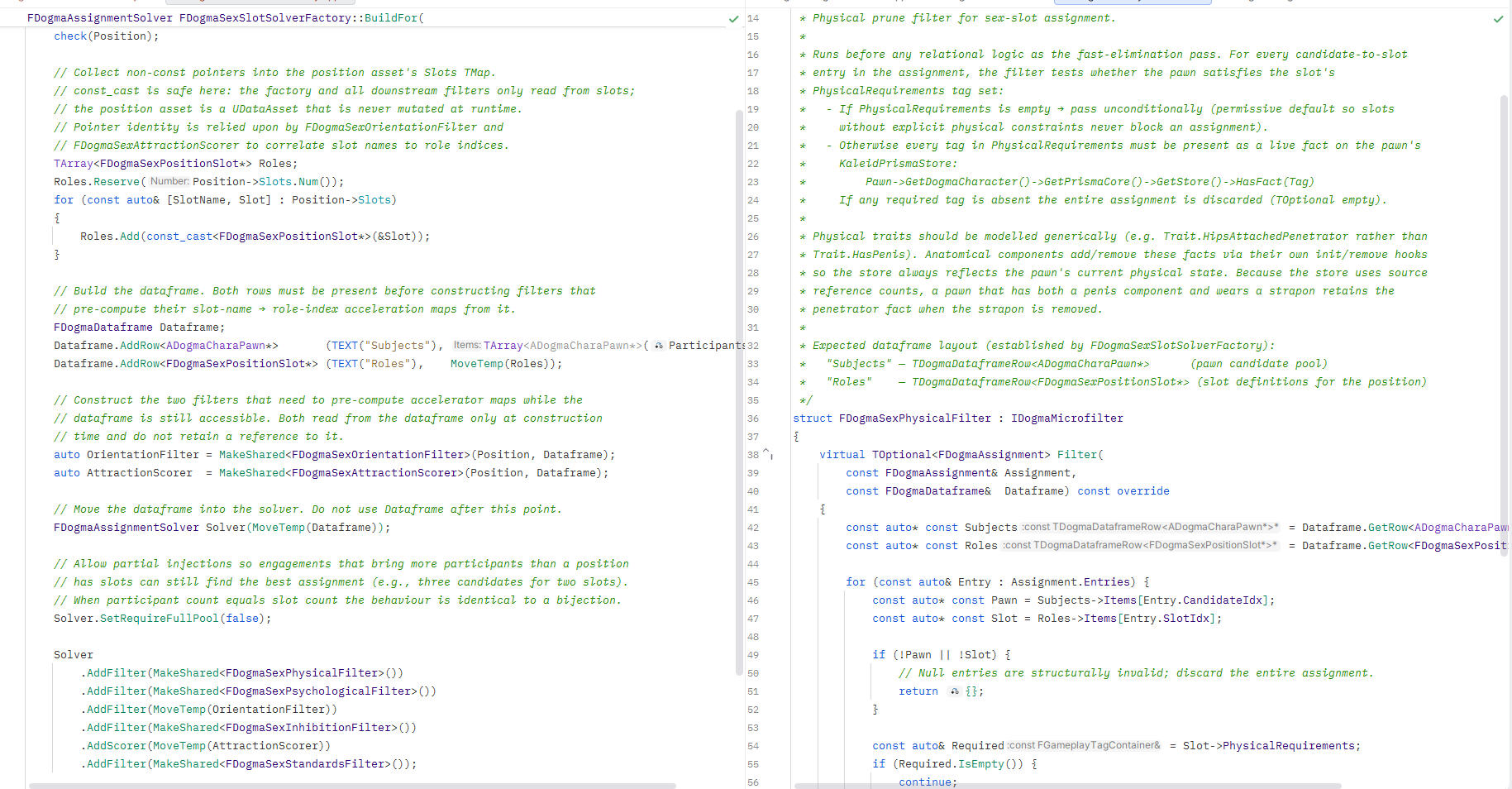The width and height of the screenshot is (1512, 789).
Task: Click 'FDogmaDataframe Dataframe;' declaration
Action: coord(140,328)
